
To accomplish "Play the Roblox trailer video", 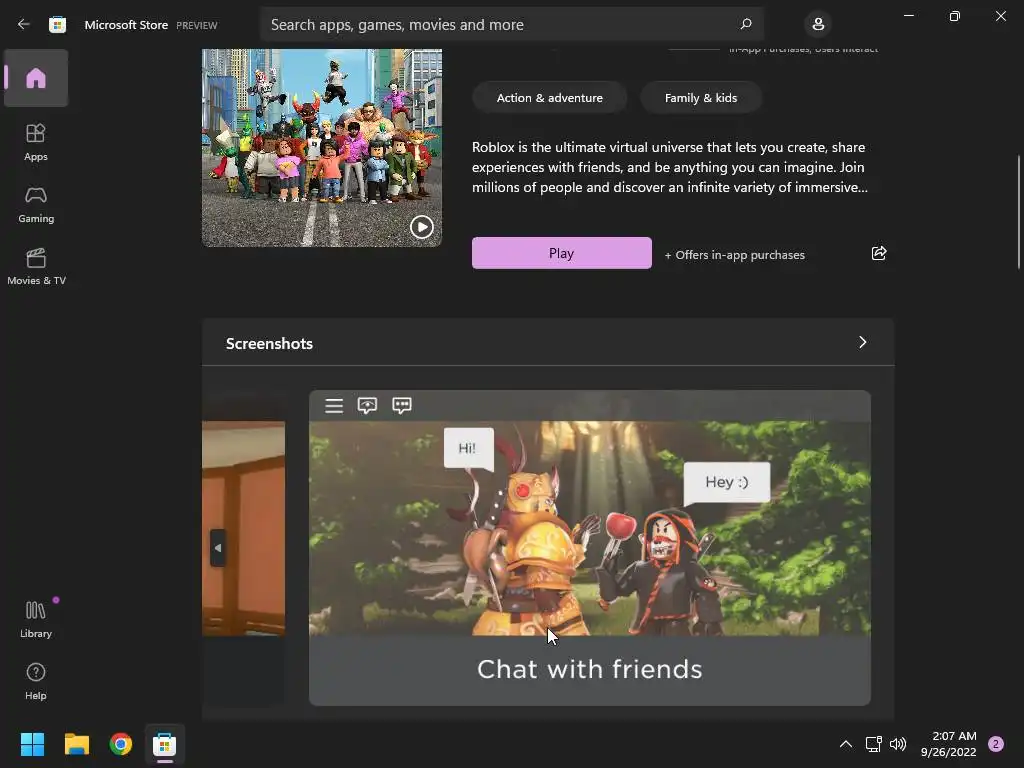I will (x=421, y=227).
